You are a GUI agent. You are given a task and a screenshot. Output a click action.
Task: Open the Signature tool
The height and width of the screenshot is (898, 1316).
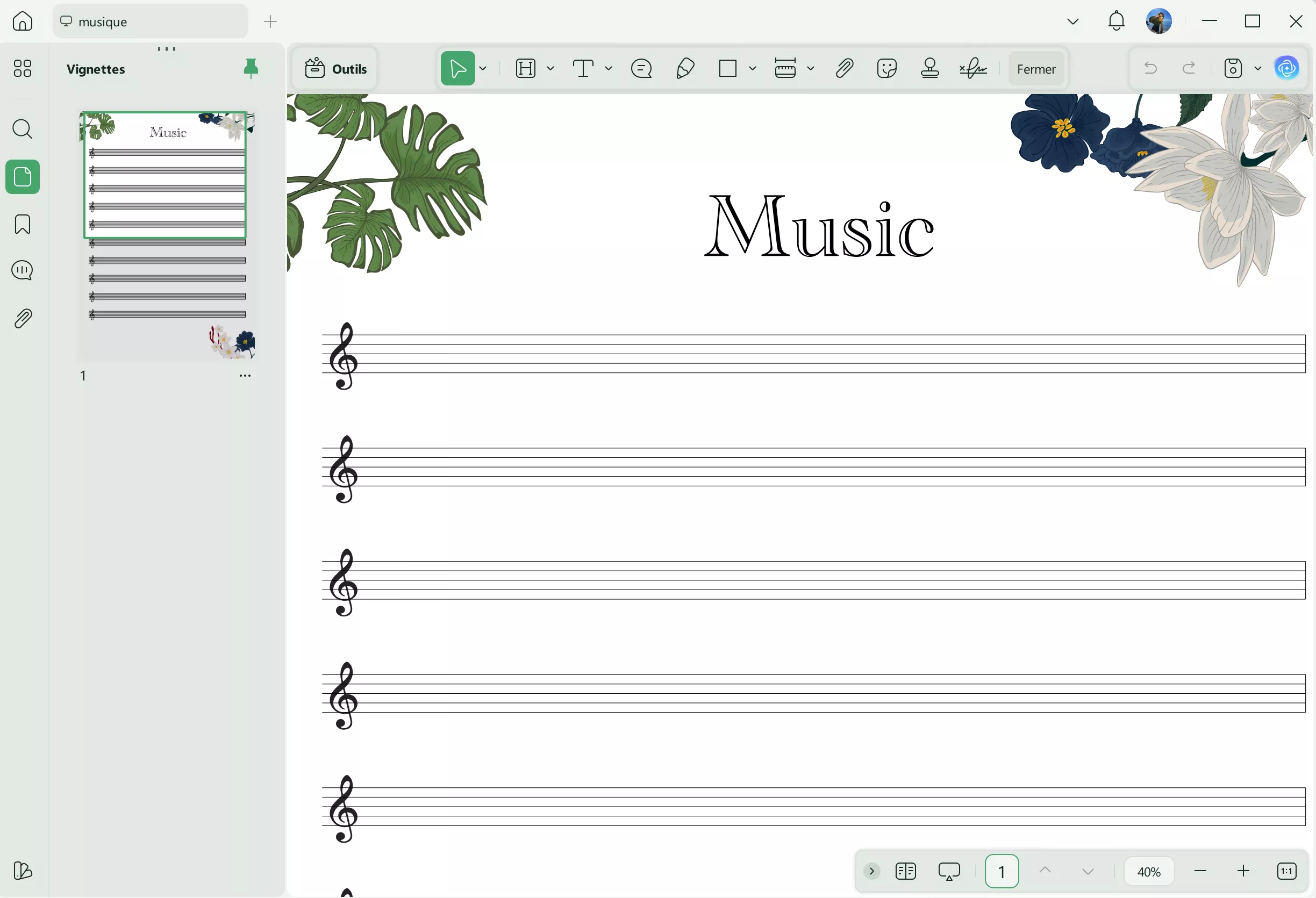[973, 68]
